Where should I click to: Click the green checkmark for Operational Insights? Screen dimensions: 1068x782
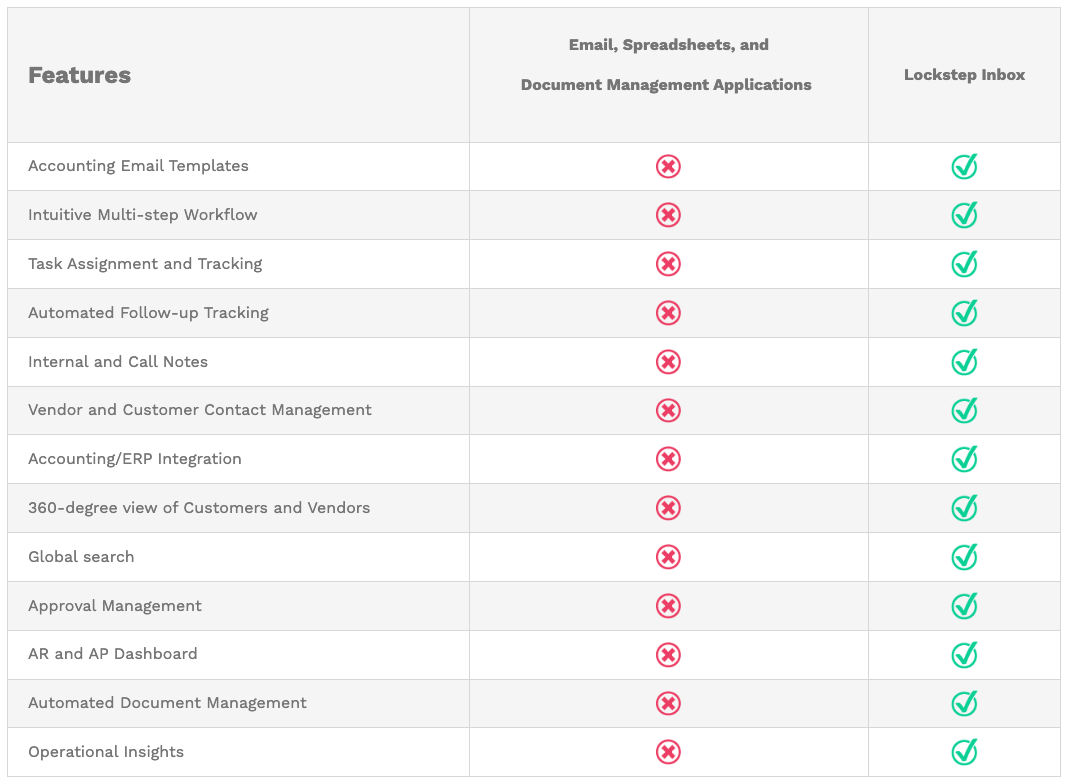[x=964, y=752]
